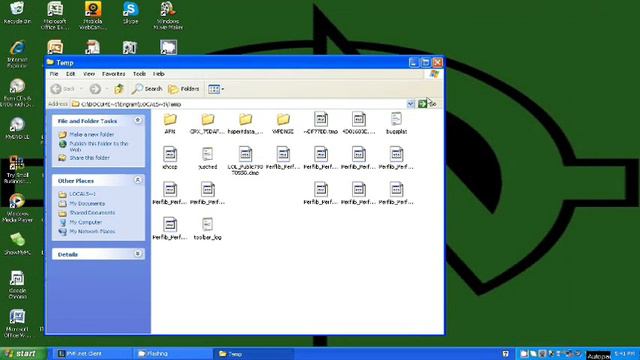The width and height of the screenshot is (640, 360).
Task: Select the toolbar_log file
Action: tap(207, 229)
